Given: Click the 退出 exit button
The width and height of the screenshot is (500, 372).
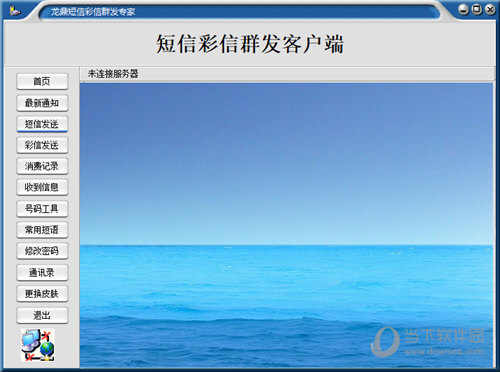Looking at the screenshot, I should [x=42, y=315].
